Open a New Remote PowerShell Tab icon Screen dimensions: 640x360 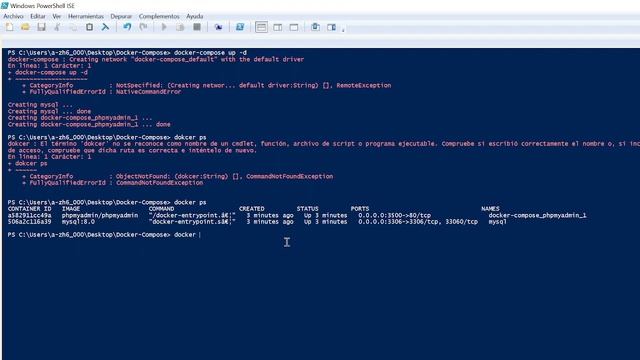pyautogui.click(x=218, y=27)
